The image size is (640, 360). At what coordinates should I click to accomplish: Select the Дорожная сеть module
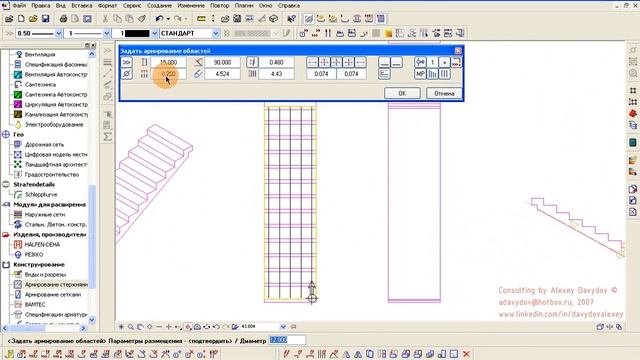(44, 144)
